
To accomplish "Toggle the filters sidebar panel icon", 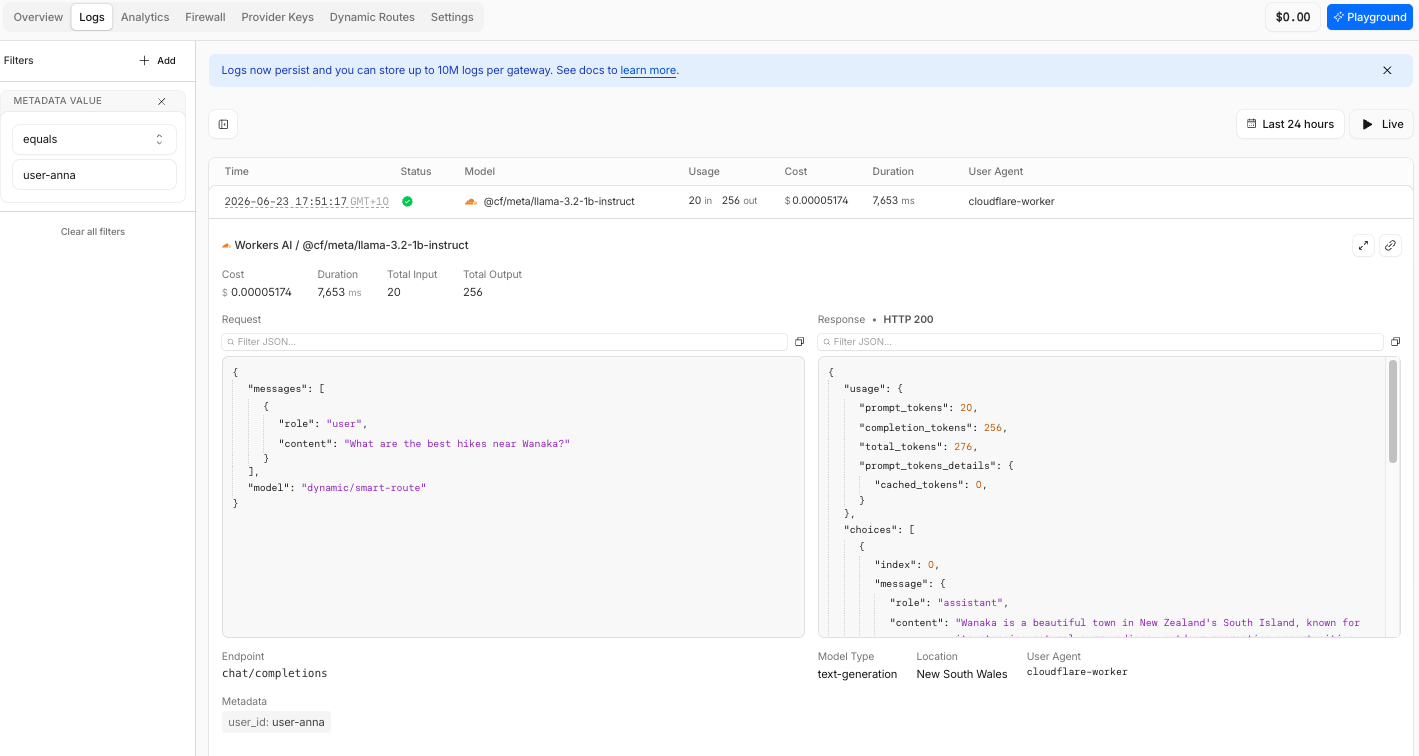I will [223, 124].
